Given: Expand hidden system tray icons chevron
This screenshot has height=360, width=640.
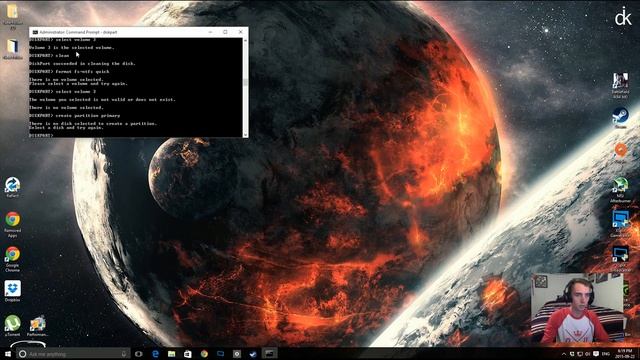Looking at the screenshot, I should click(x=564, y=354).
